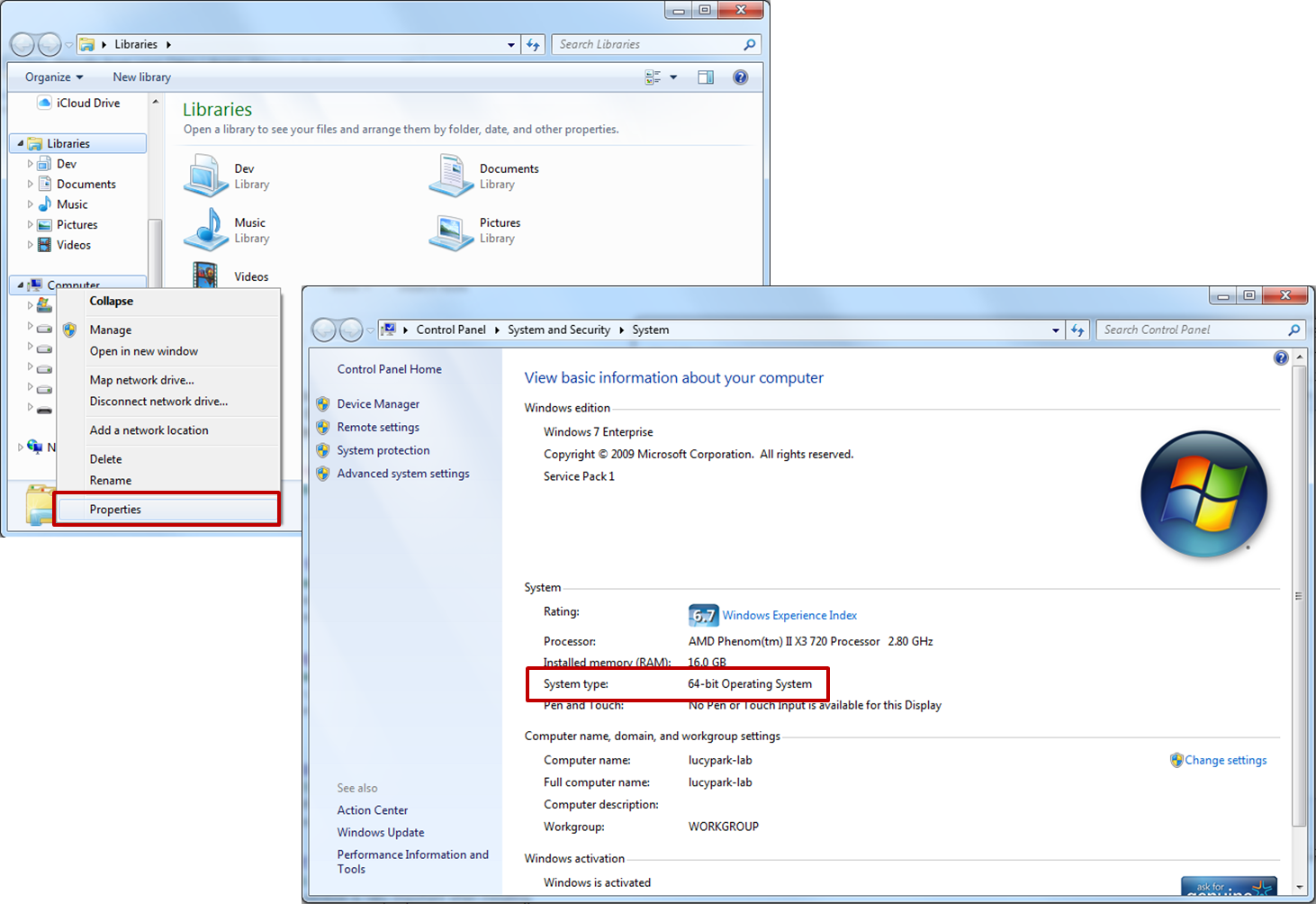Open Action Center link
The width and height of the screenshot is (1316, 904).
point(373,810)
